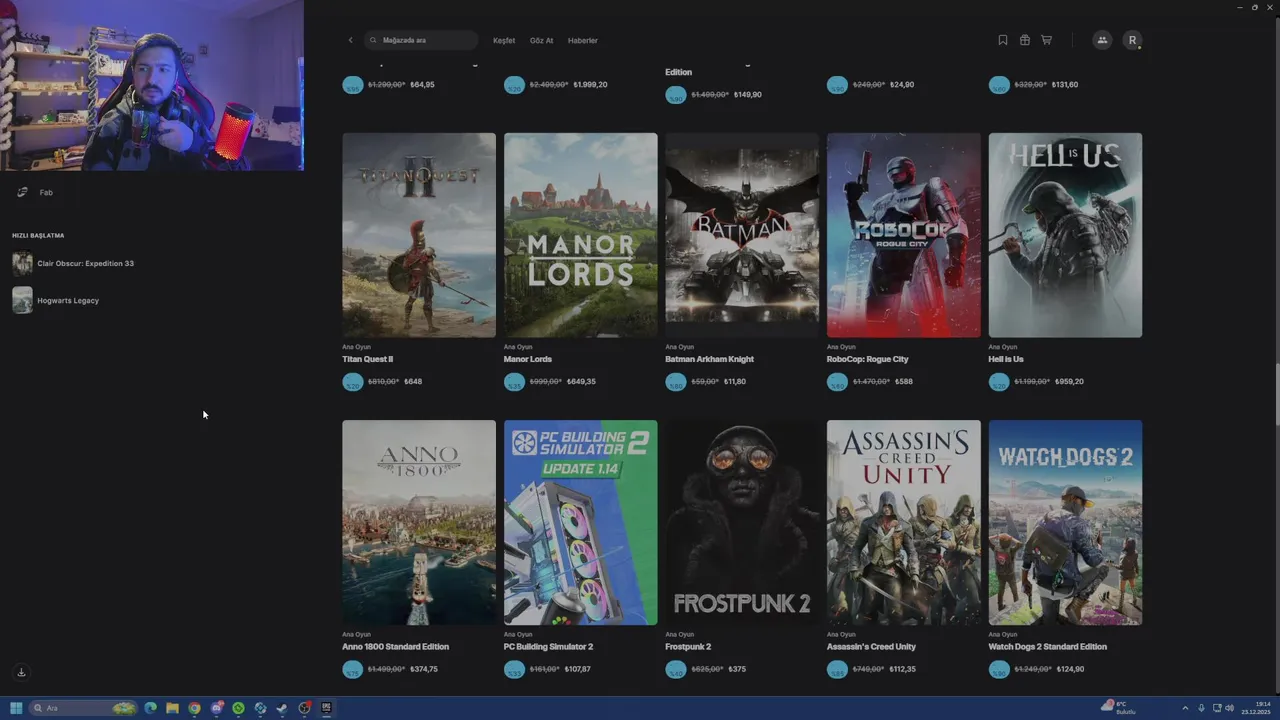1280x720 pixels.
Task: Open the PC Building Simulator 2 cover art
Action: (581, 523)
